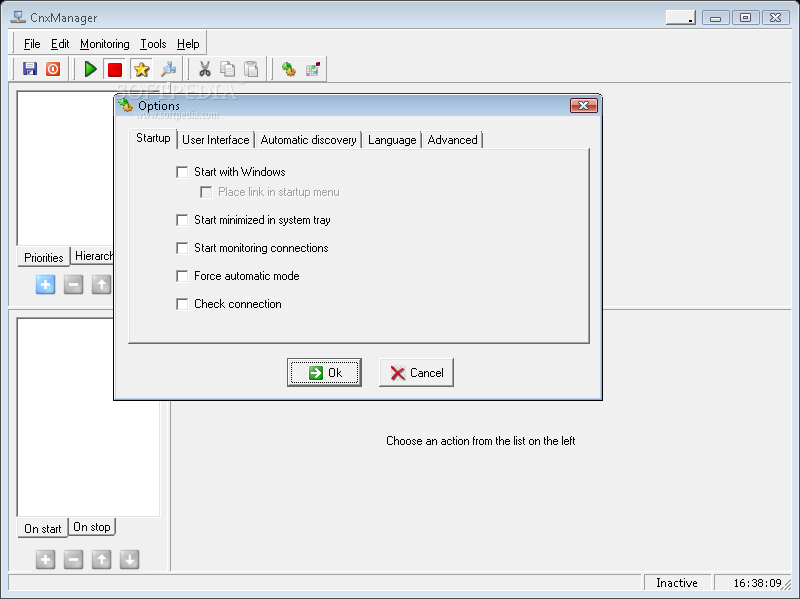
Task: Select the Hierarchy tab
Action: pos(92,256)
